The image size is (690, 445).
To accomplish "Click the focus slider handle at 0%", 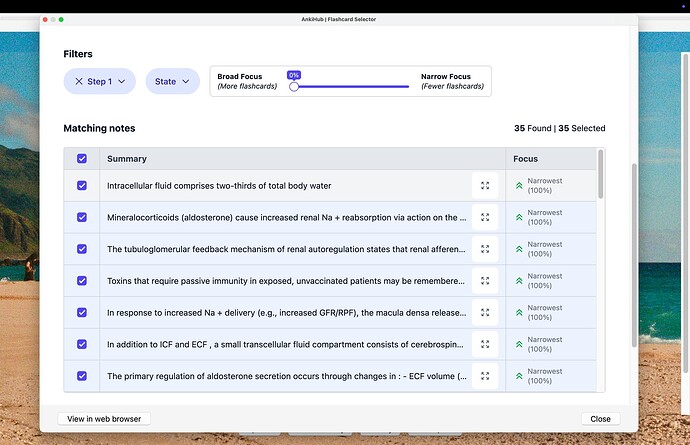I will pyautogui.click(x=294, y=87).
